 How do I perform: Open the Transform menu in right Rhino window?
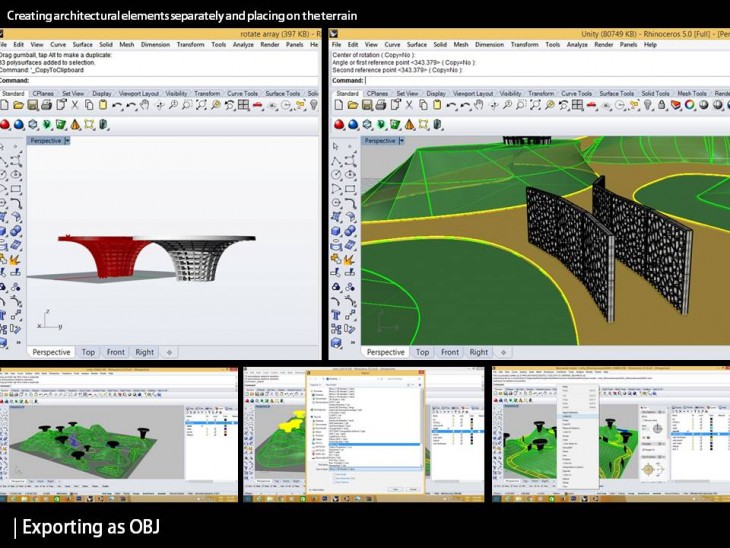point(524,45)
